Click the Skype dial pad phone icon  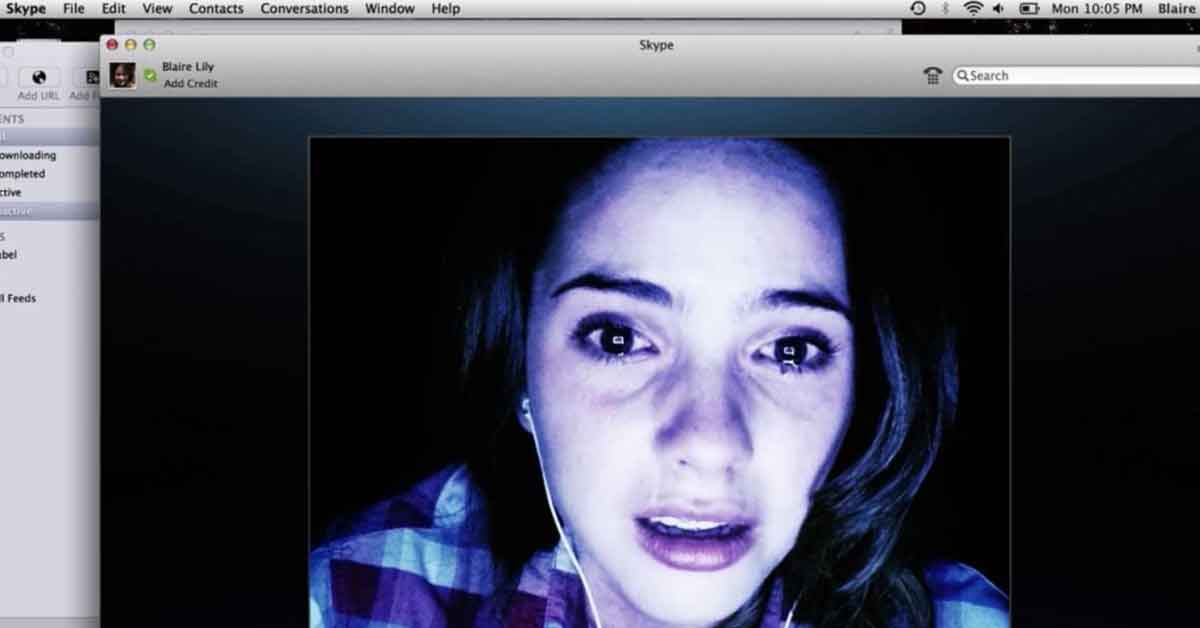click(x=932, y=76)
